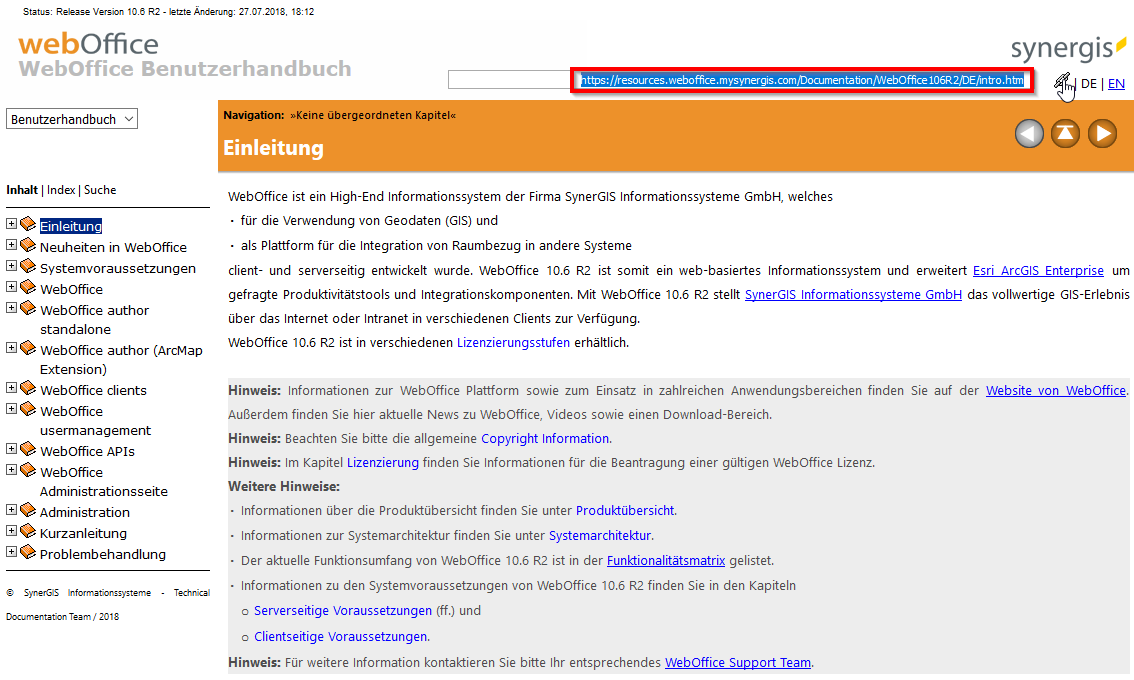Image resolution: width=1134 pixels, height=680 pixels.
Task: Click the book icon next to Einleitung
Action: click(x=28, y=224)
